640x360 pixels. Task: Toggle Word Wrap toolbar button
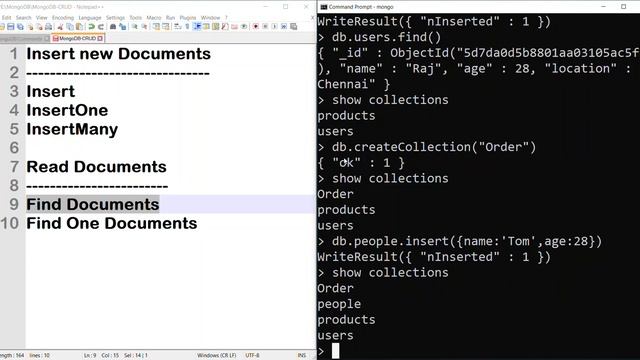click(x=178, y=27)
